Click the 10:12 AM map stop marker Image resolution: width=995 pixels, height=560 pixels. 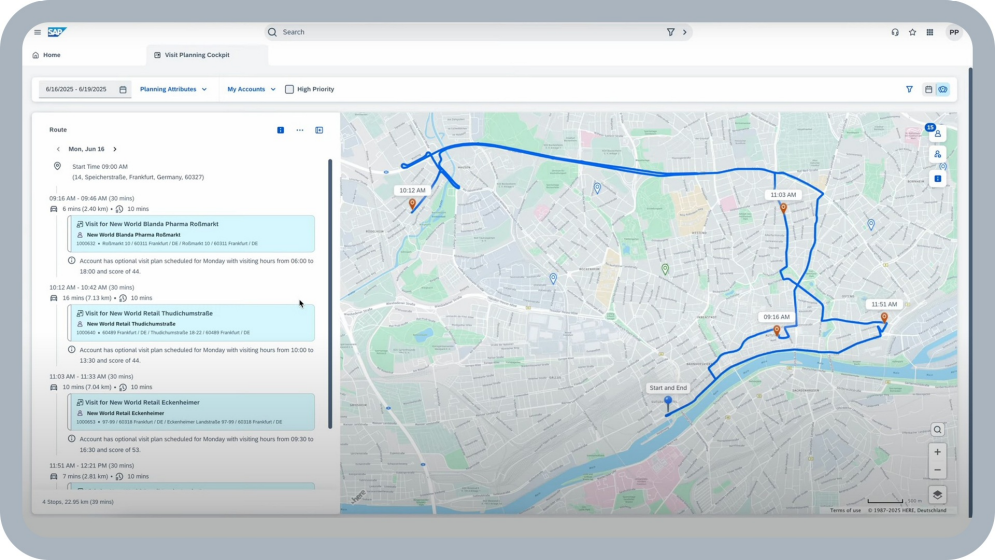click(412, 204)
